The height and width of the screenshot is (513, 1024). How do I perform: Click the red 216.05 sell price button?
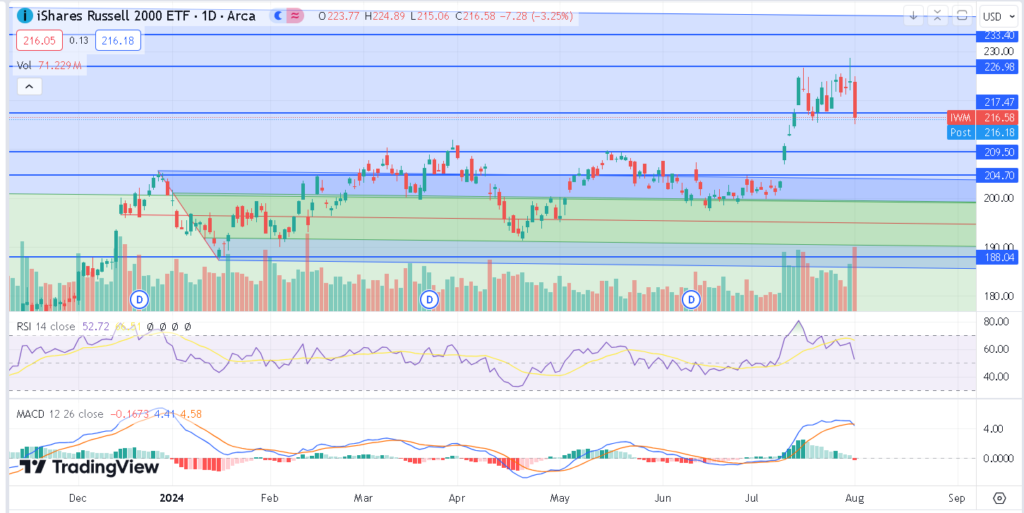click(39, 41)
